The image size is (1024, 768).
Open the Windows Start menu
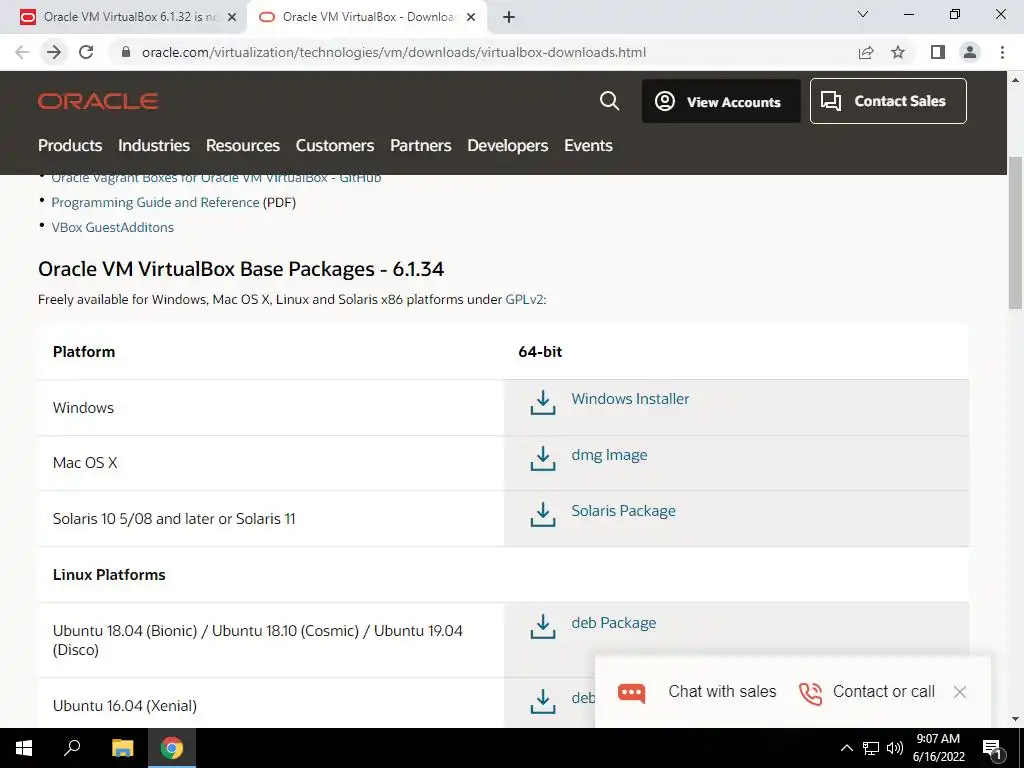(24, 748)
